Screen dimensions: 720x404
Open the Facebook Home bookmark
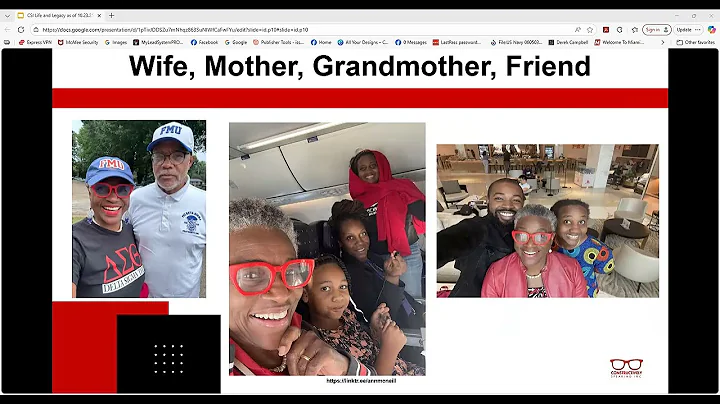pyautogui.click(x=321, y=42)
